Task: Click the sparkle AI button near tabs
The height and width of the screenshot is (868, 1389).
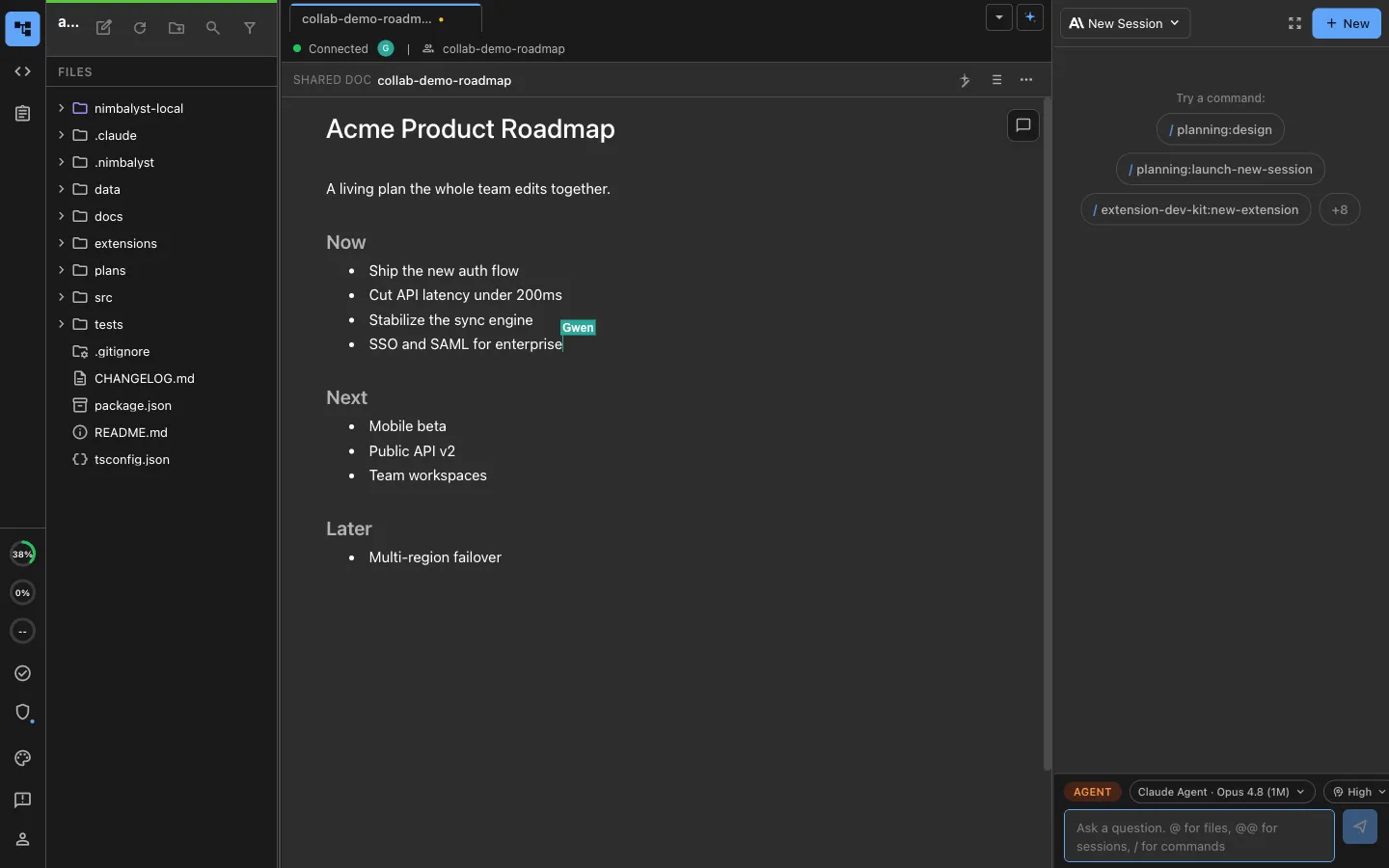Action: tap(1030, 17)
